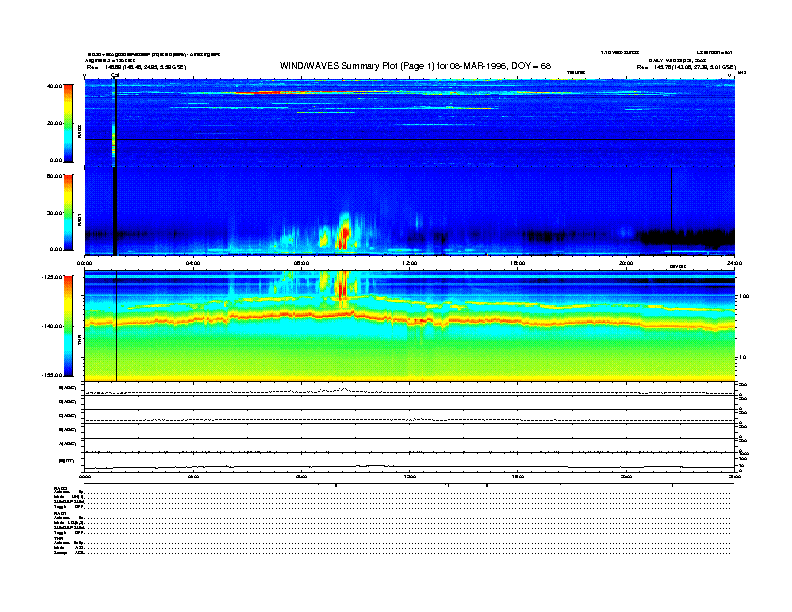Click the 00:00 label under bottom line plots
The height and width of the screenshot is (612, 792).
(x=85, y=476)
